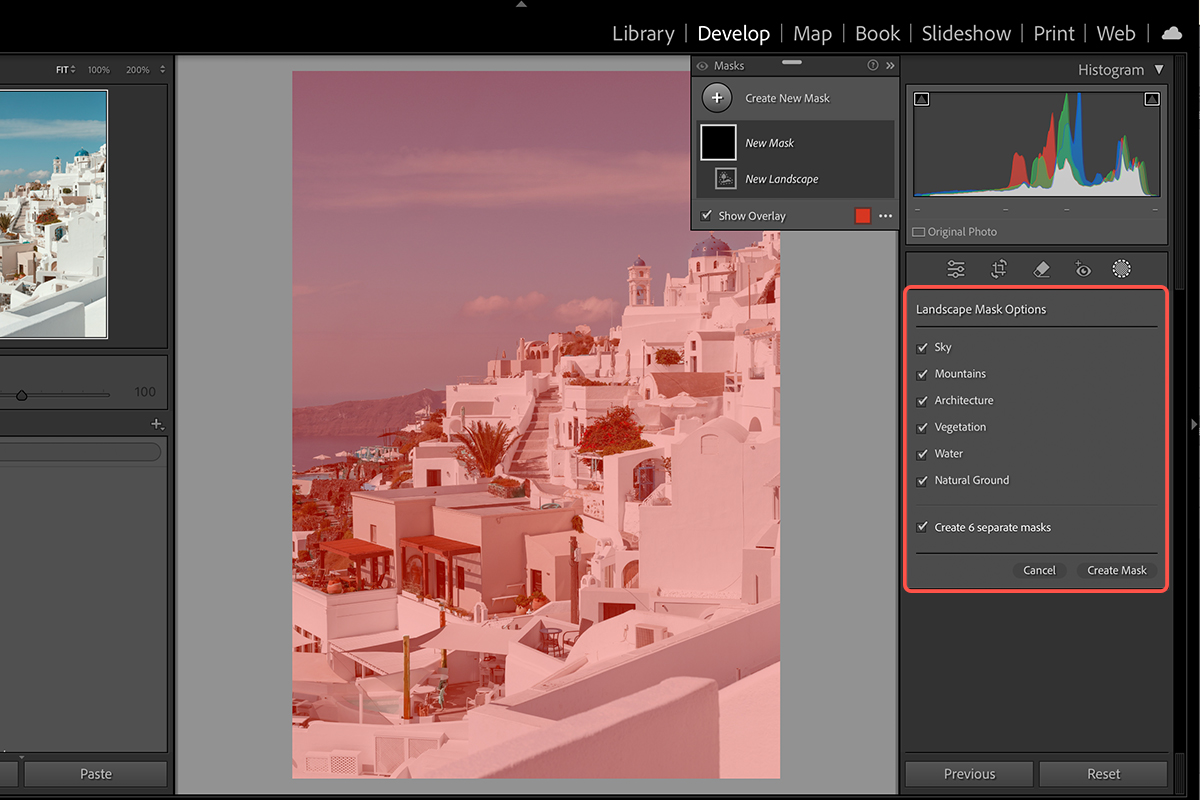Image resolution: width=1200 pixels, height=800 pixels.
Task: Click the Create New Mask plus icon
Action: click(x=717, y=98)
